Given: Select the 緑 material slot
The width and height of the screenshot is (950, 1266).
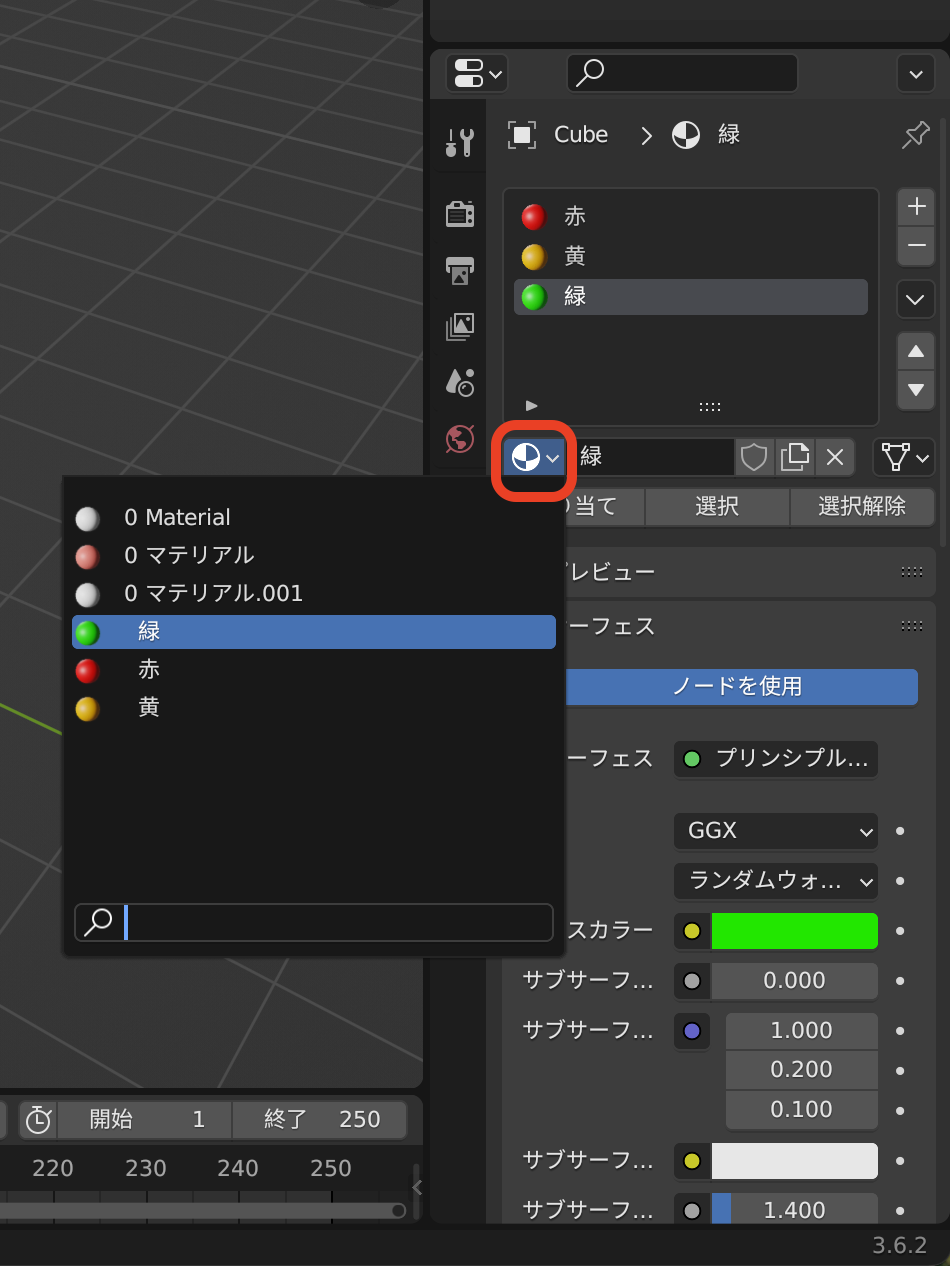Looking at the screenshot, I should click(691, 297).
